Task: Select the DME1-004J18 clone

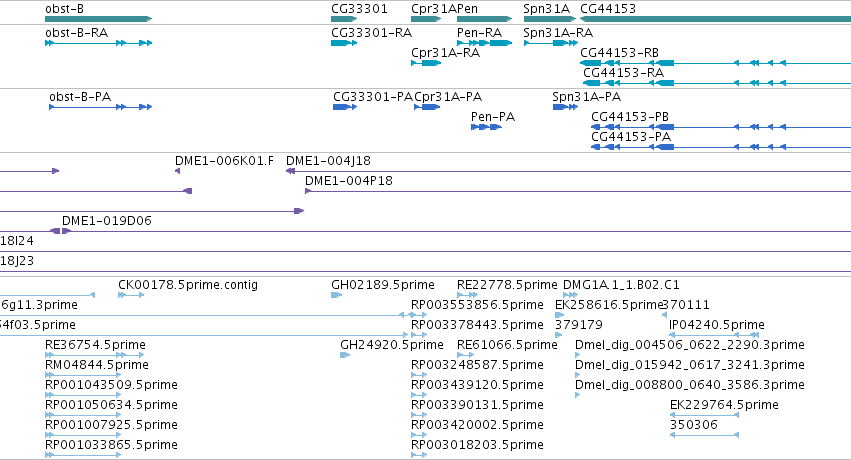Action: tap(568, 171)
